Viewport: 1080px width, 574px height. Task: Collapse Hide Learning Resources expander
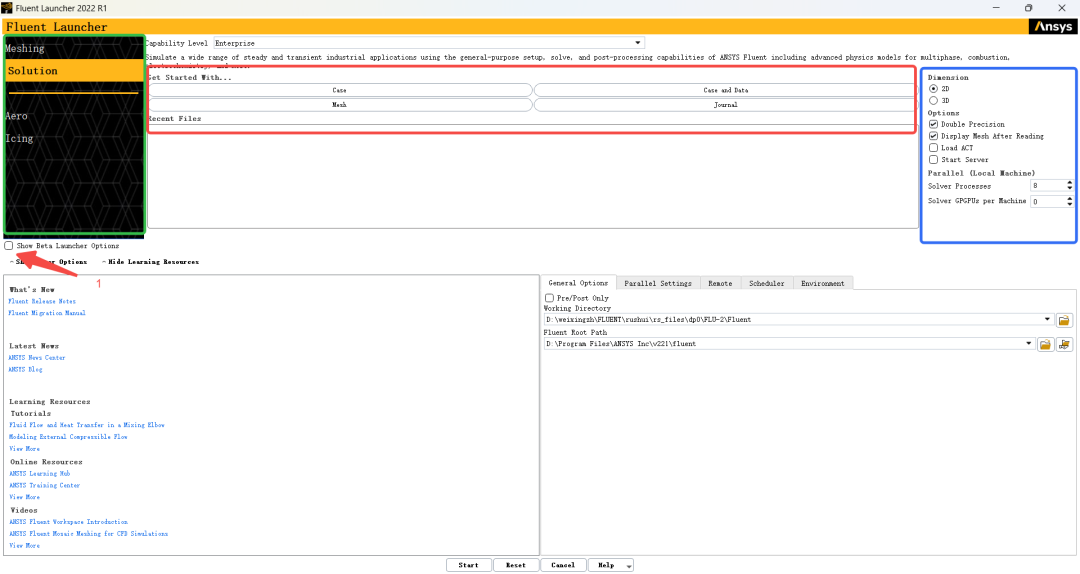pos(150,262)
